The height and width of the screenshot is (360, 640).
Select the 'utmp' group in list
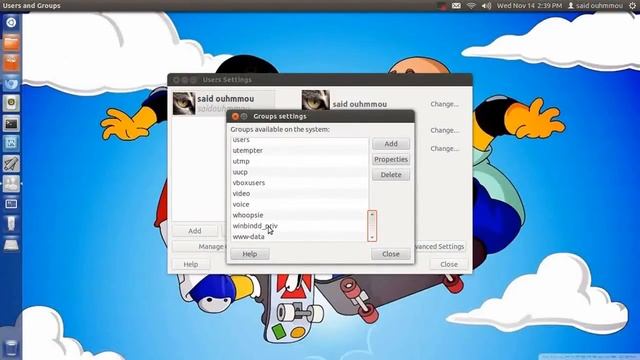tap(299, 161)
